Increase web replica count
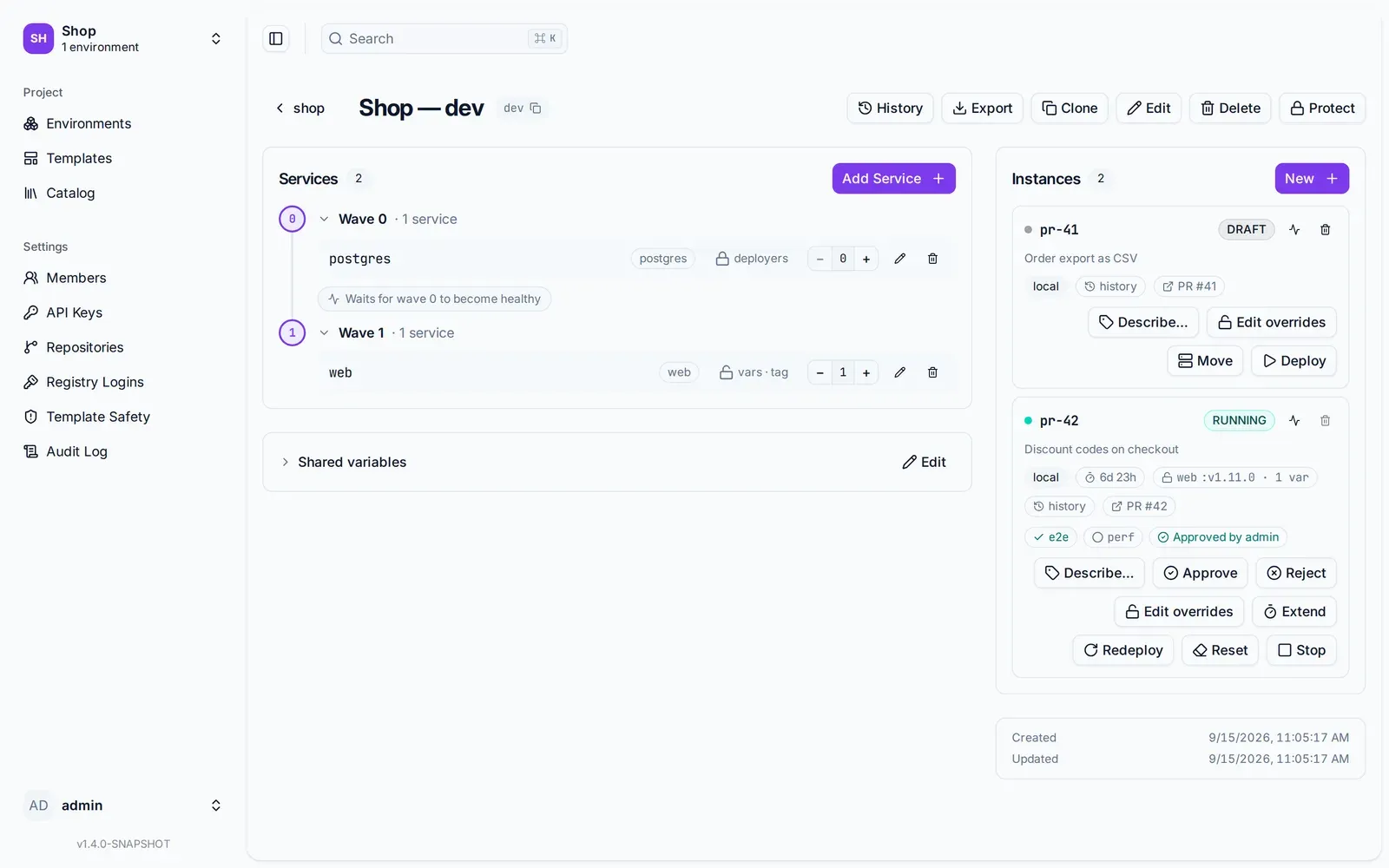The width and height of the screenshot is (1389, 868). pos(866,372)
